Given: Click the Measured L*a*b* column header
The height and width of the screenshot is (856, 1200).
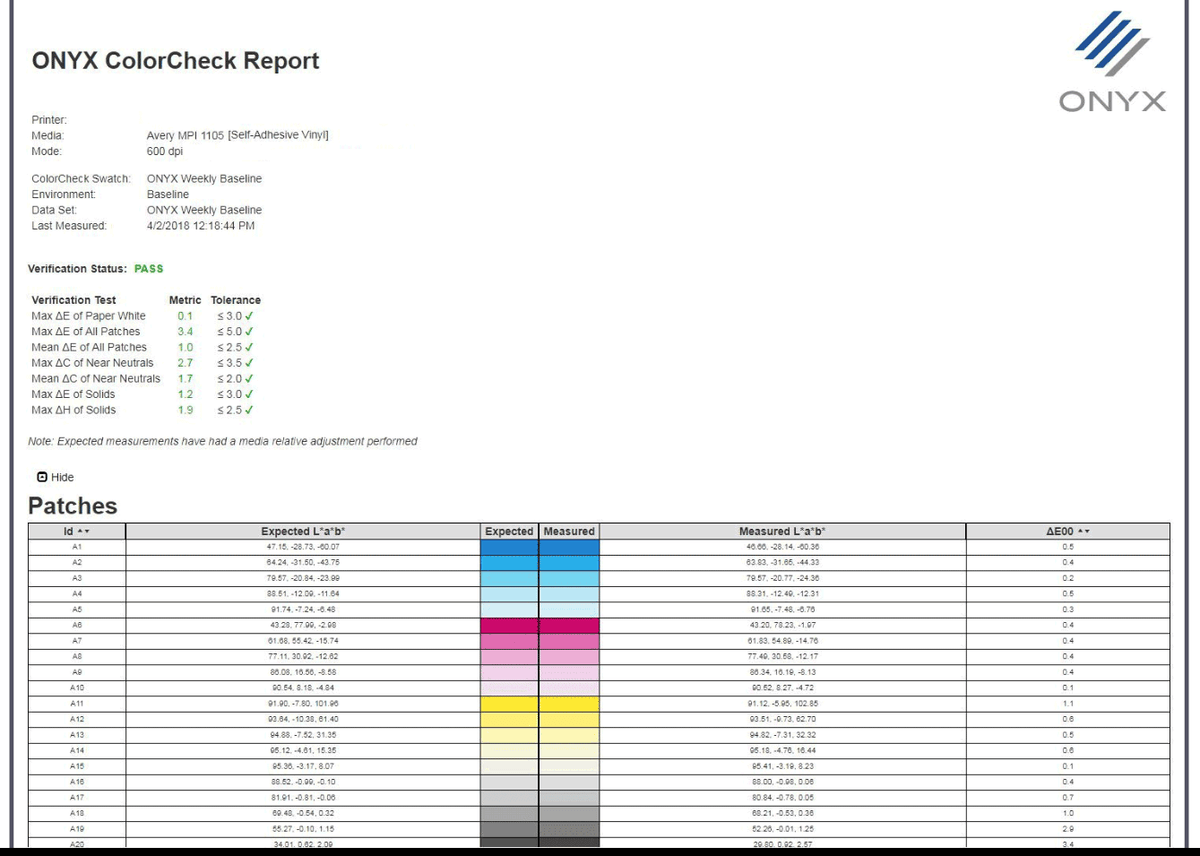Looking at the screenshot, I should [x=782, y=531].
